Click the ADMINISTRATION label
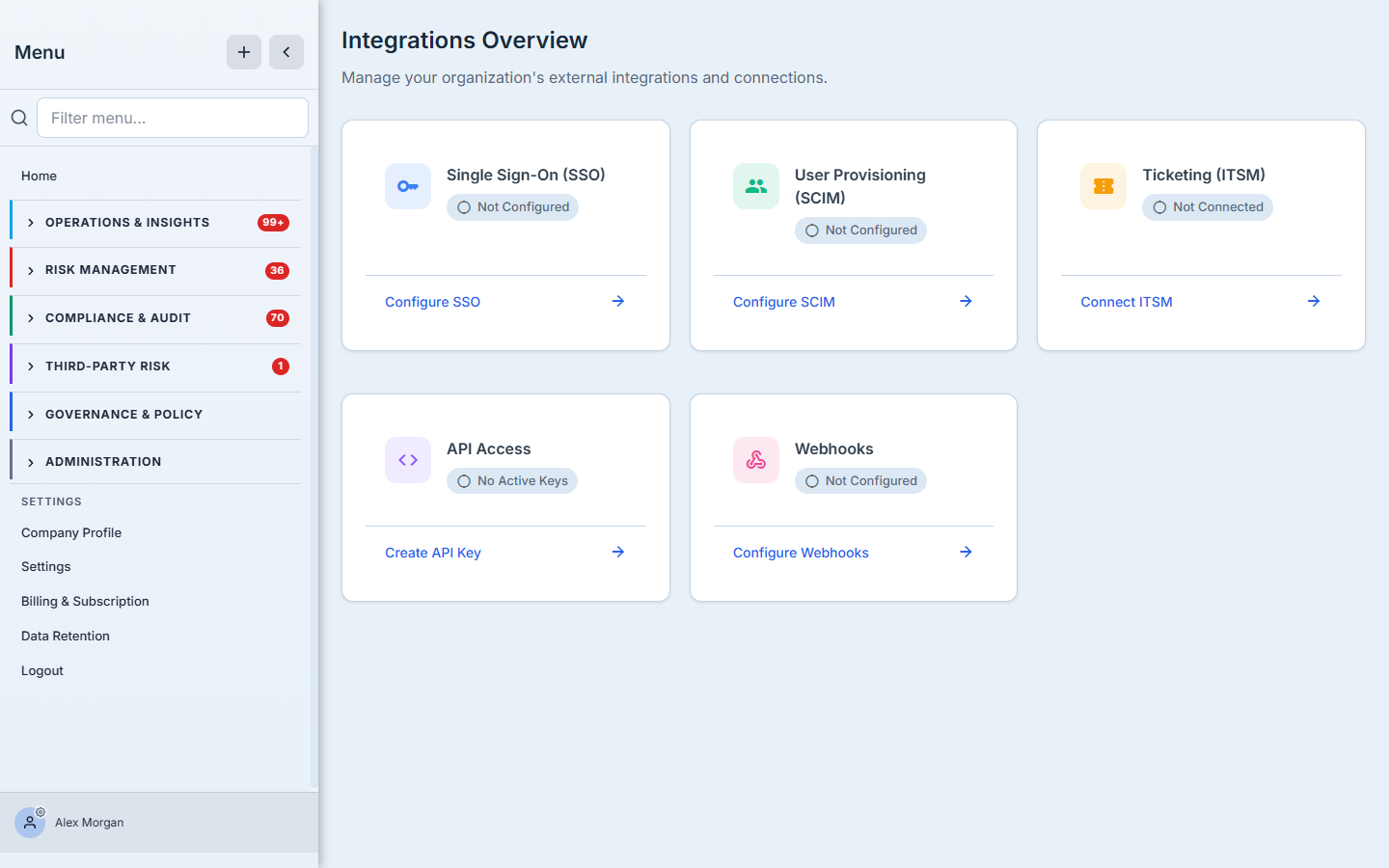Image resolution: width=1389 pixels, height=868 pixels. coord(103,462)
